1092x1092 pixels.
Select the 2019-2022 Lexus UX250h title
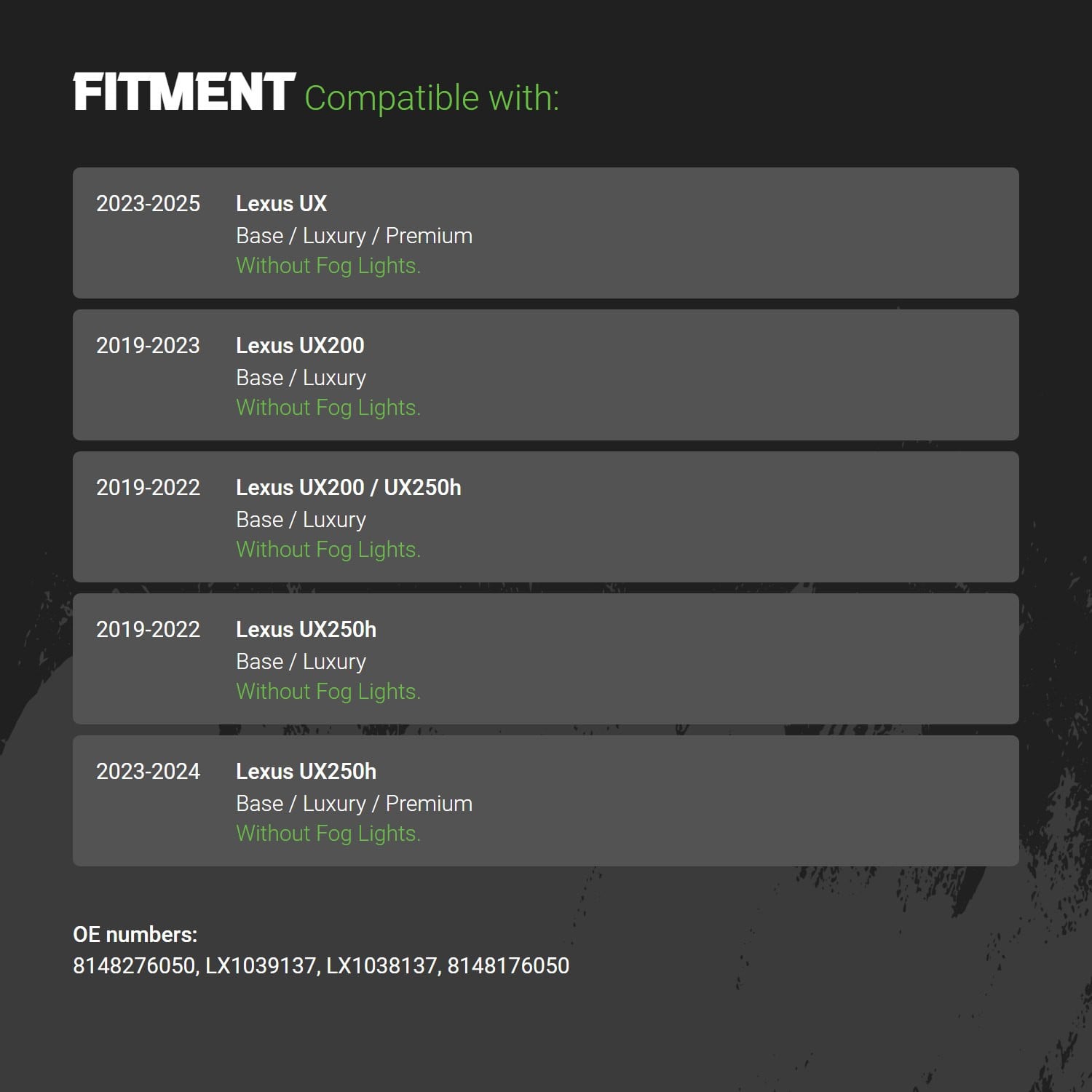coord(306,629)
